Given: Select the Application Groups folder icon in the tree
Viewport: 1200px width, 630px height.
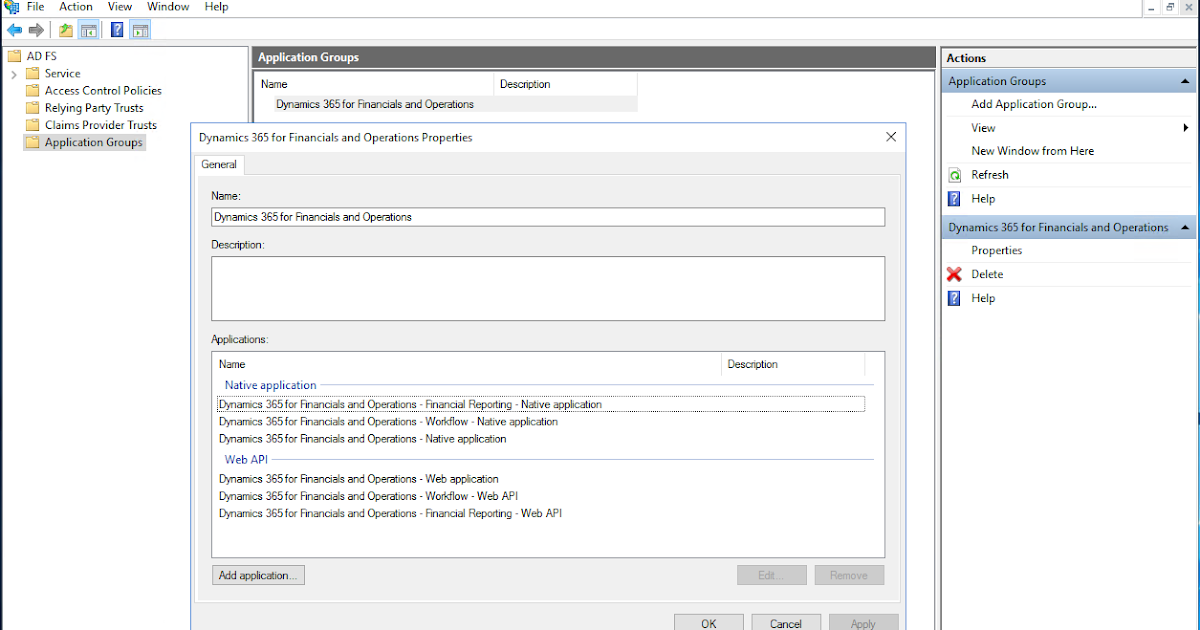Looking at the screenshot, I should click(33, 141).
